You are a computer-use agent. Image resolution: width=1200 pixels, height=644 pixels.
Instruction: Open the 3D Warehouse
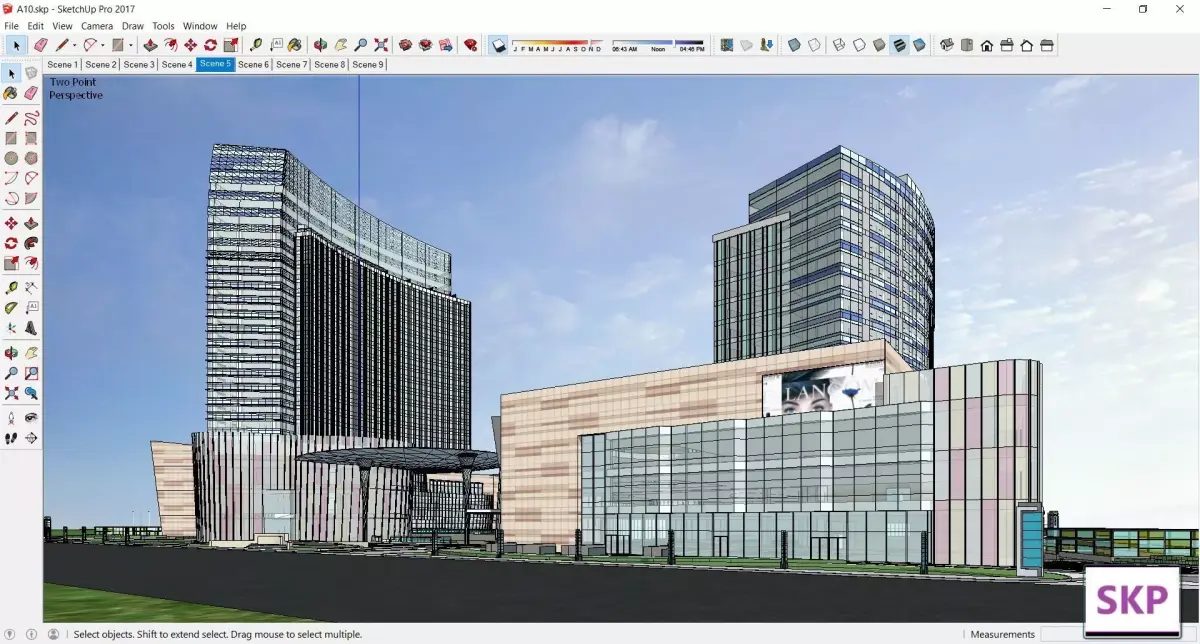(x=405, y=45)
